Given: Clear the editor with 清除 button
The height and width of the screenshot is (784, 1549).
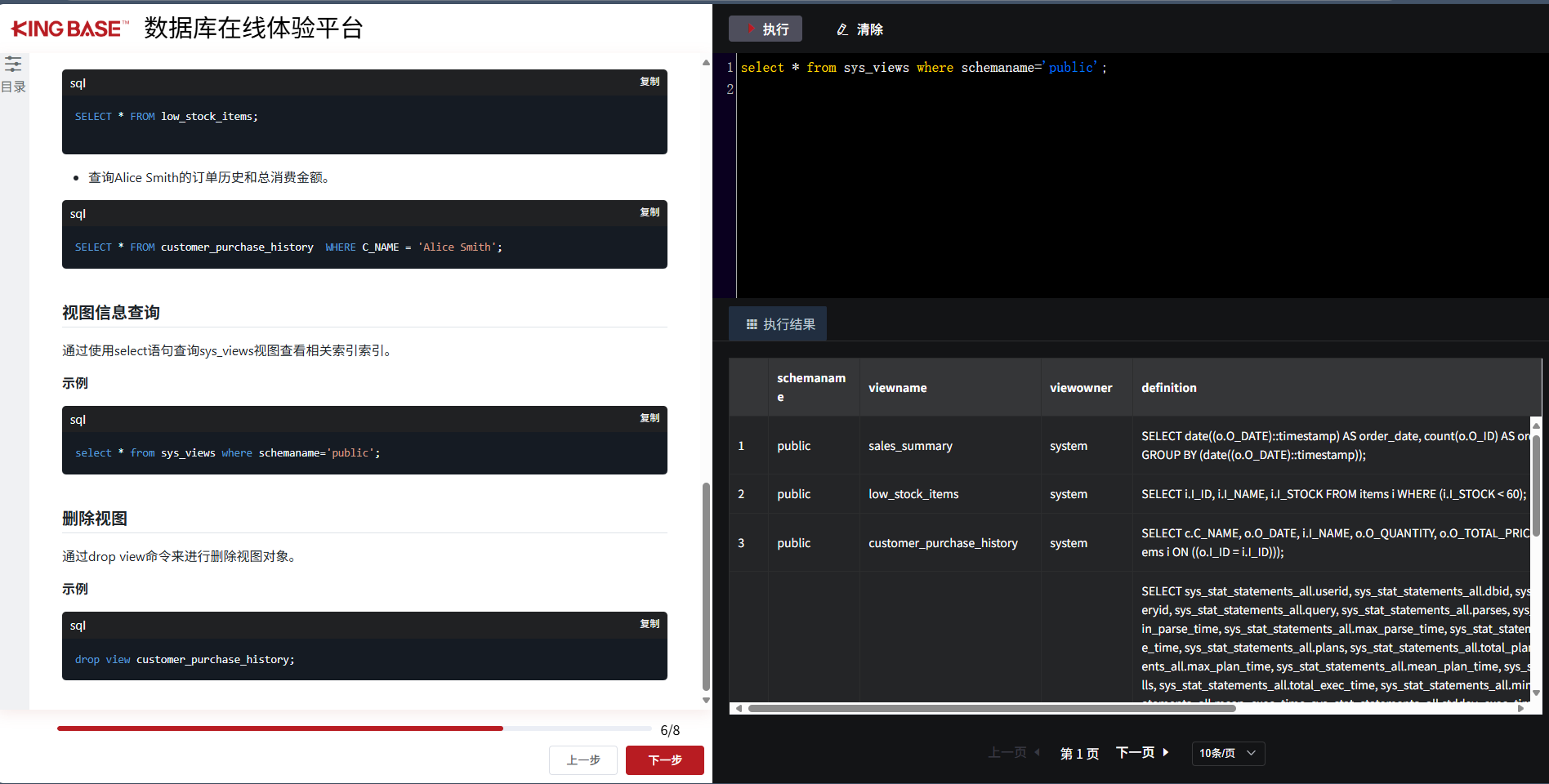Looking at the screenshot, I should click(859, 29).
